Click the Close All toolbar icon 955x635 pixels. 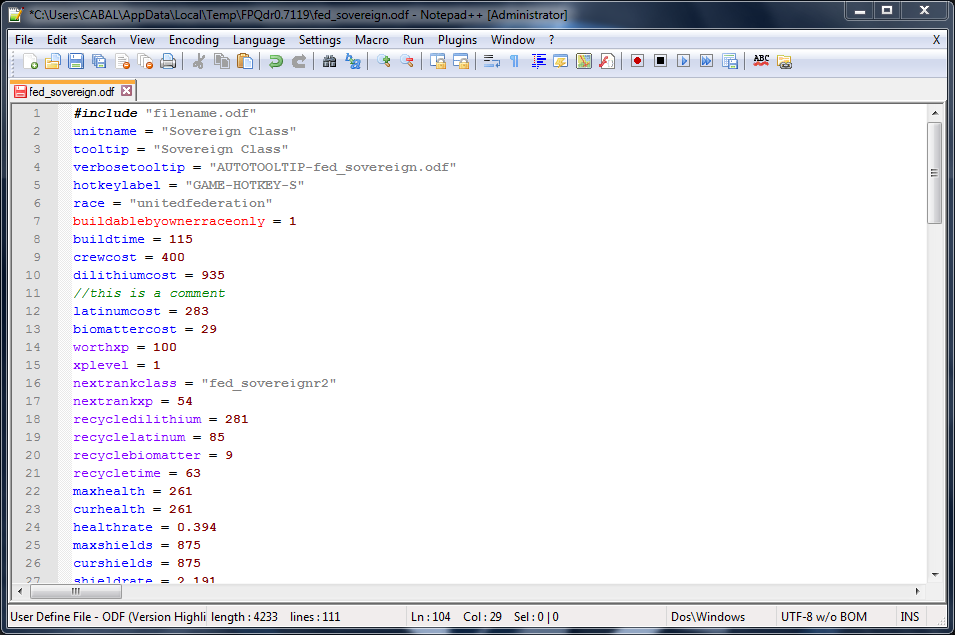point(146,61)
